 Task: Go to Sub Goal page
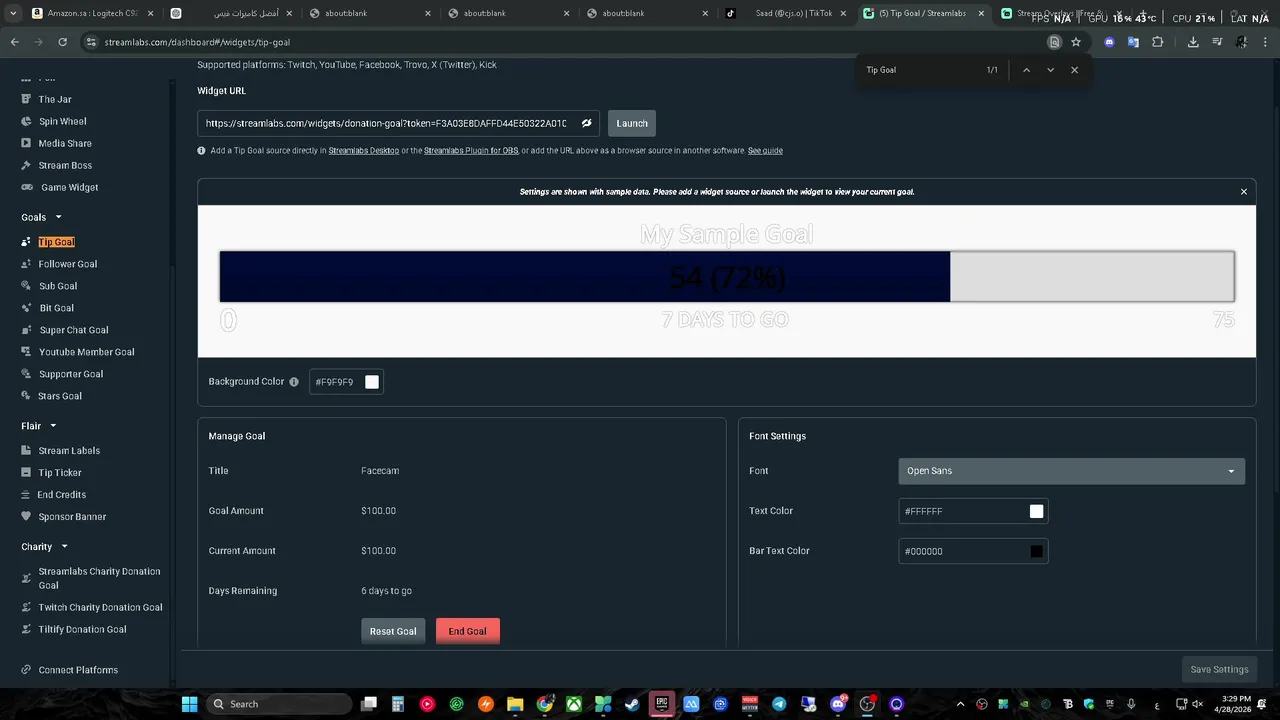[57, 286]
